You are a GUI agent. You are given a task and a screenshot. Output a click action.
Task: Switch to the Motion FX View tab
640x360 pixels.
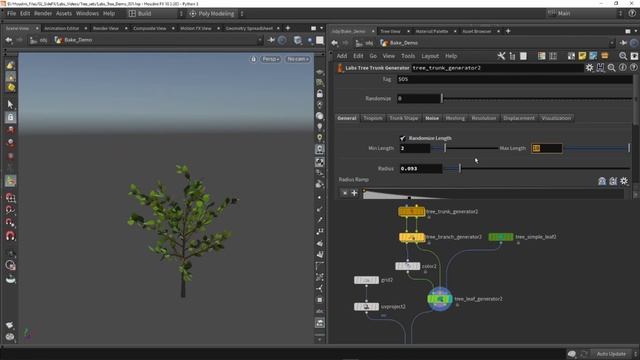click(x=196, y=28)
